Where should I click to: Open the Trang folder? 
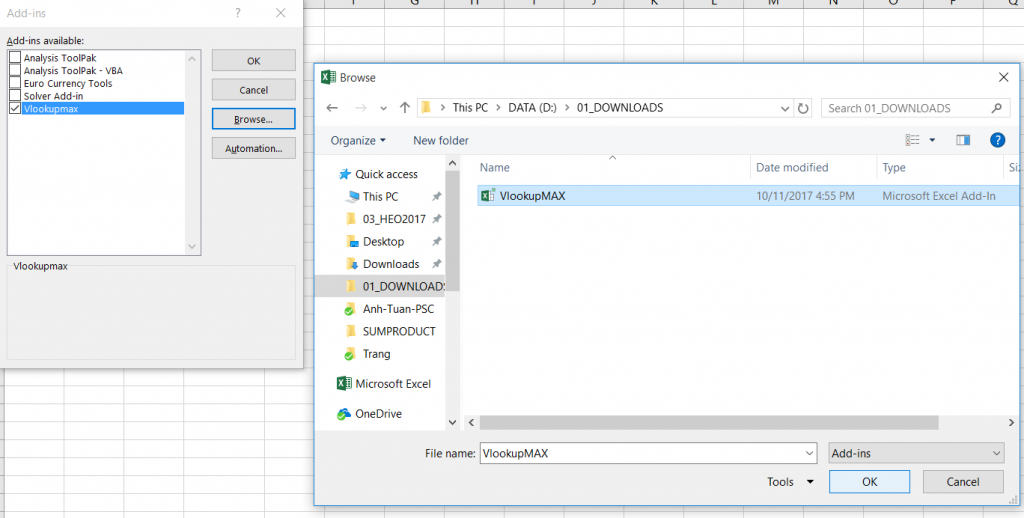[x=376, y=353]
